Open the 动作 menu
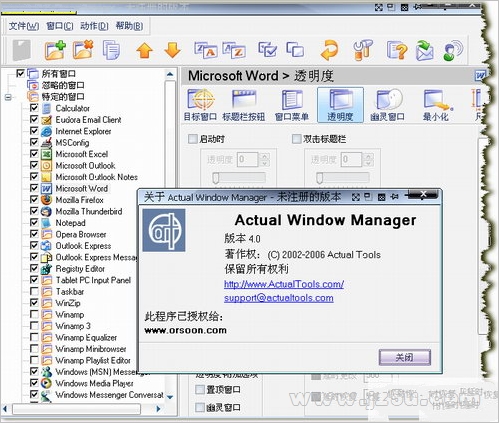Screen dimensions: 499x423 94,26
